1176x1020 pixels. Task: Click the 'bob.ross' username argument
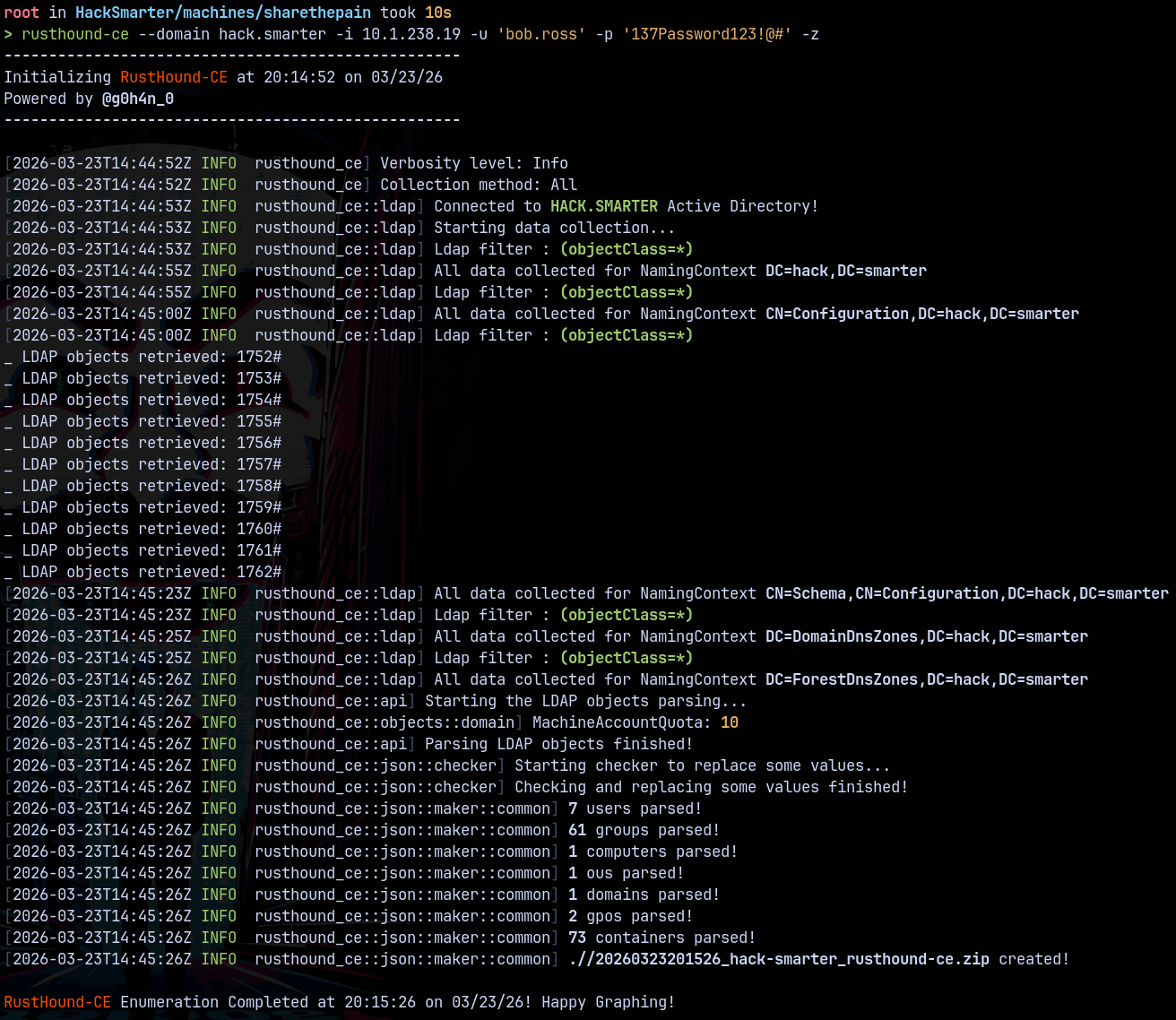pos(541,34)
